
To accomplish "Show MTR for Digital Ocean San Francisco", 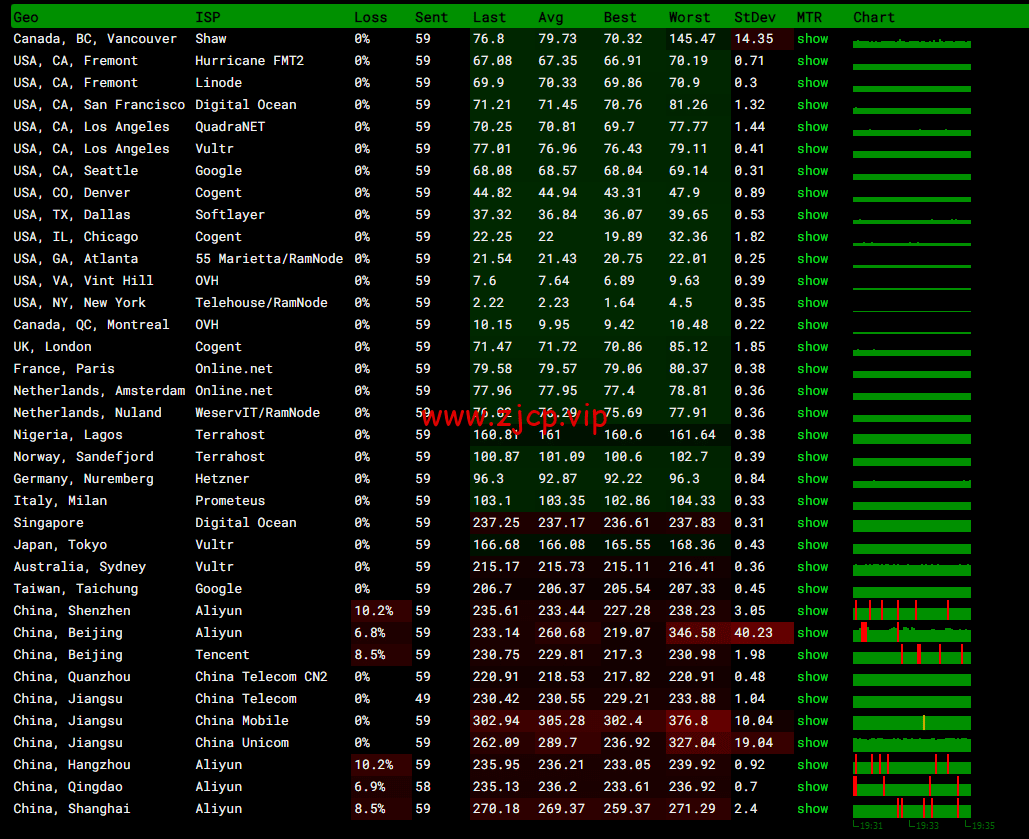I will click(x=812, y=105).
